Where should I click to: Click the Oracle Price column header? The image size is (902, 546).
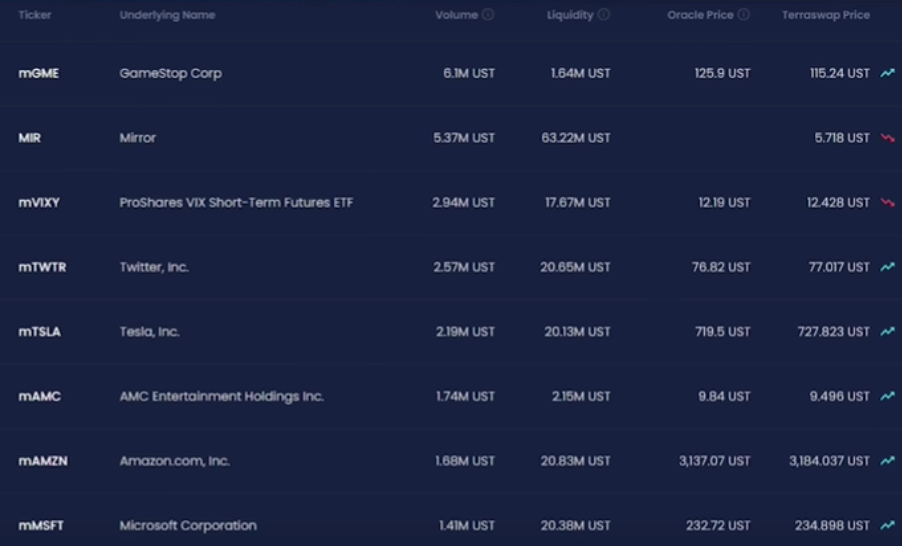700,15
